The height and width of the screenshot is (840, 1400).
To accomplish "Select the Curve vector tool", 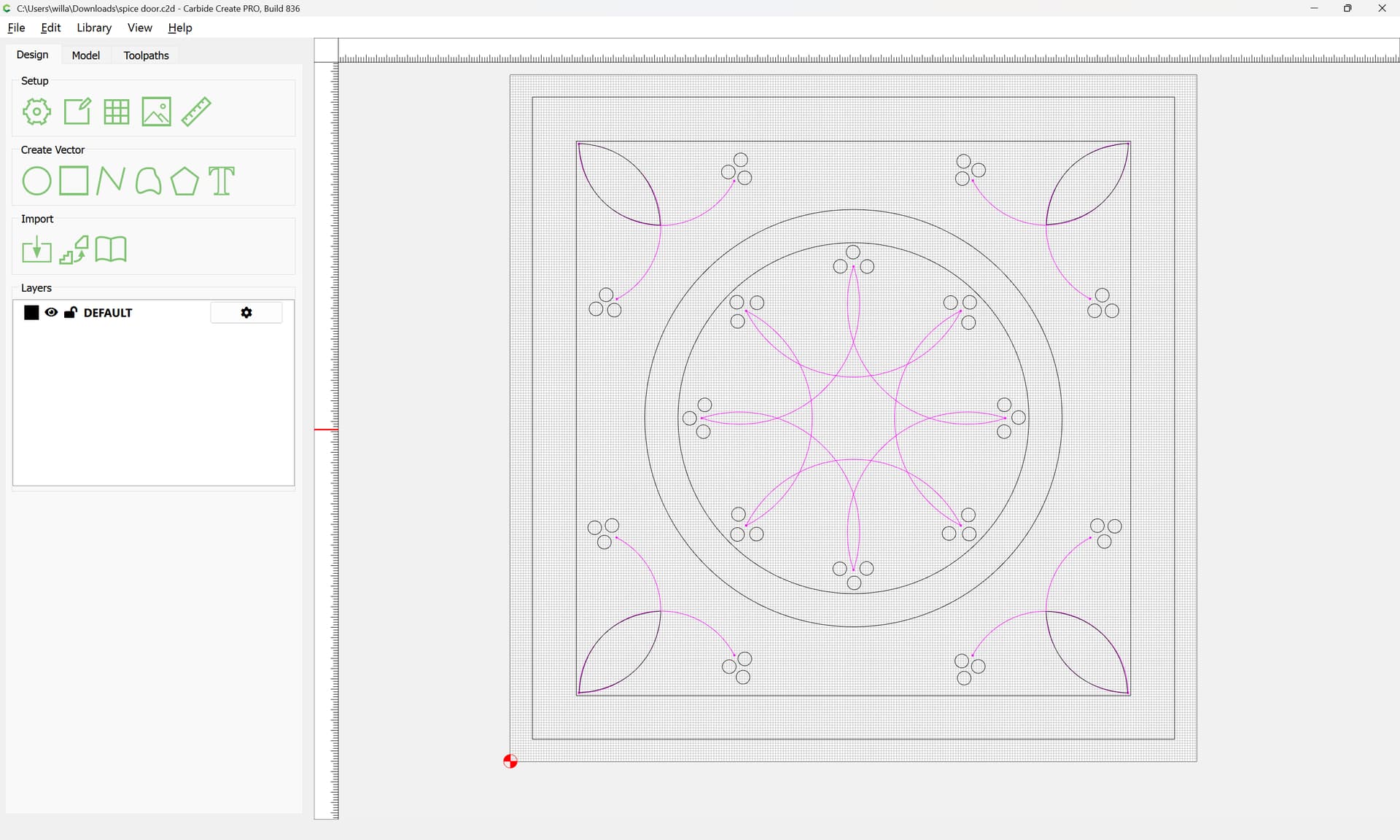I will tap(148, 181).
